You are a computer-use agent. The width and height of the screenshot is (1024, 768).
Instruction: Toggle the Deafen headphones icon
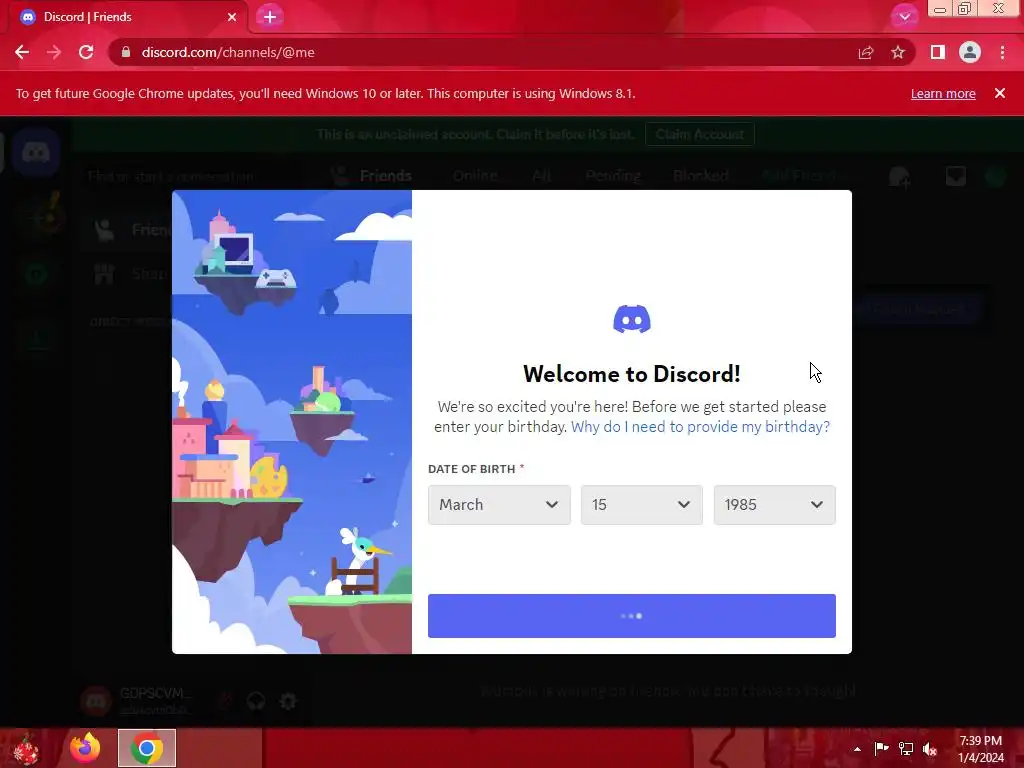point(256,701)
